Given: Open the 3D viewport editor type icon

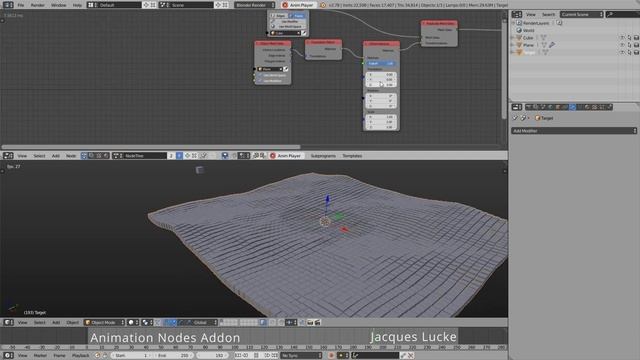Looking at the screenshot, I should pos(8,322).
